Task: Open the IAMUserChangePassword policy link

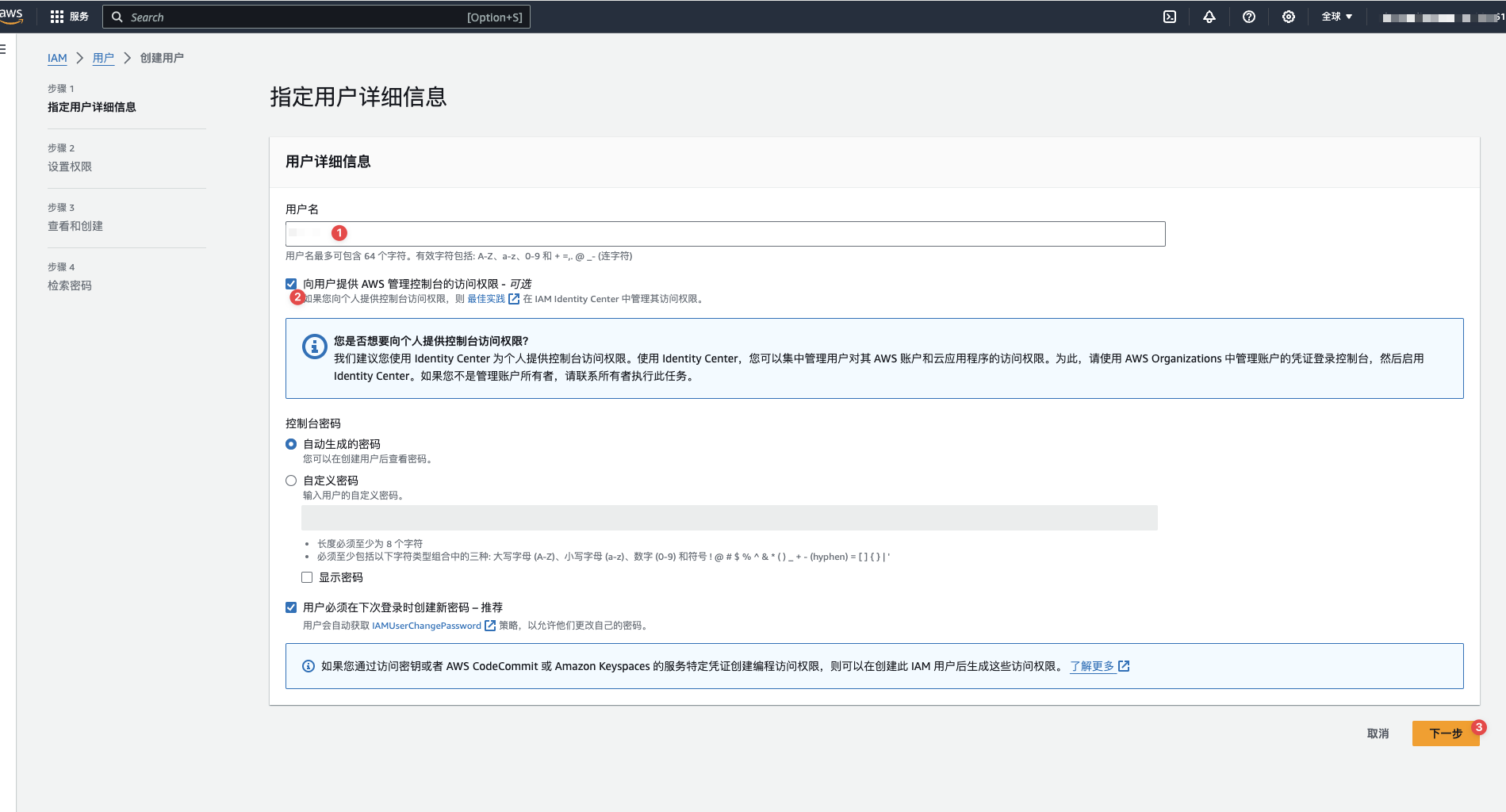Action: tap(427, 626)
